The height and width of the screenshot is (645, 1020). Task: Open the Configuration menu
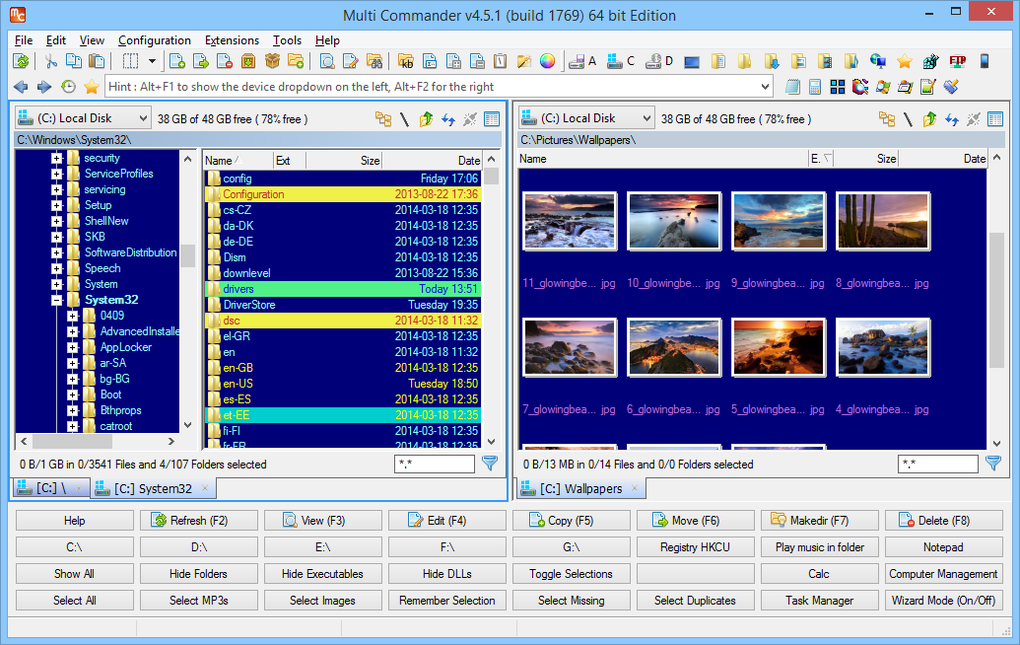(154, 40)
